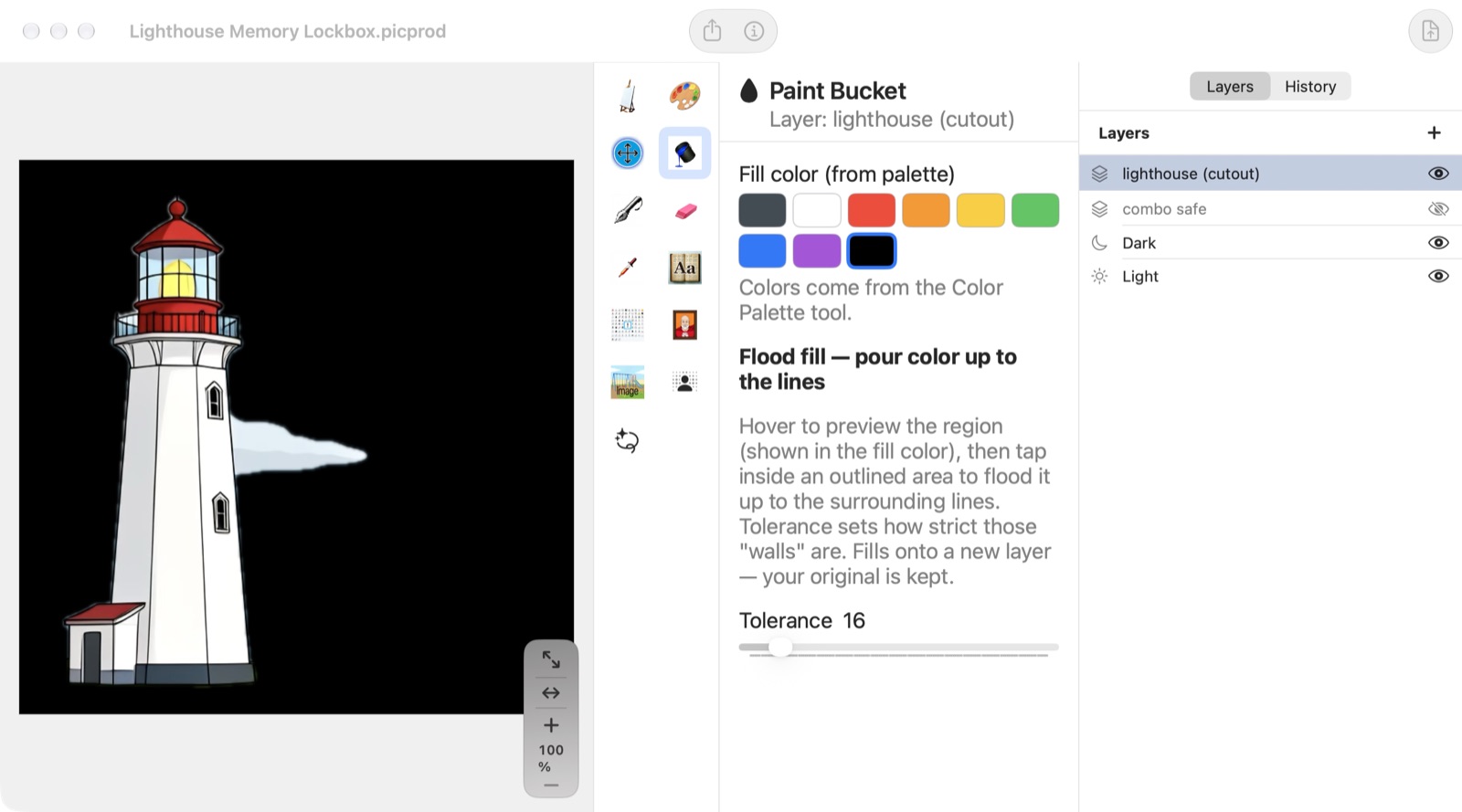Select the framed portrait tool
Image resolution: width=1462 pixels, height=812 pixels.
click(684, 325)
